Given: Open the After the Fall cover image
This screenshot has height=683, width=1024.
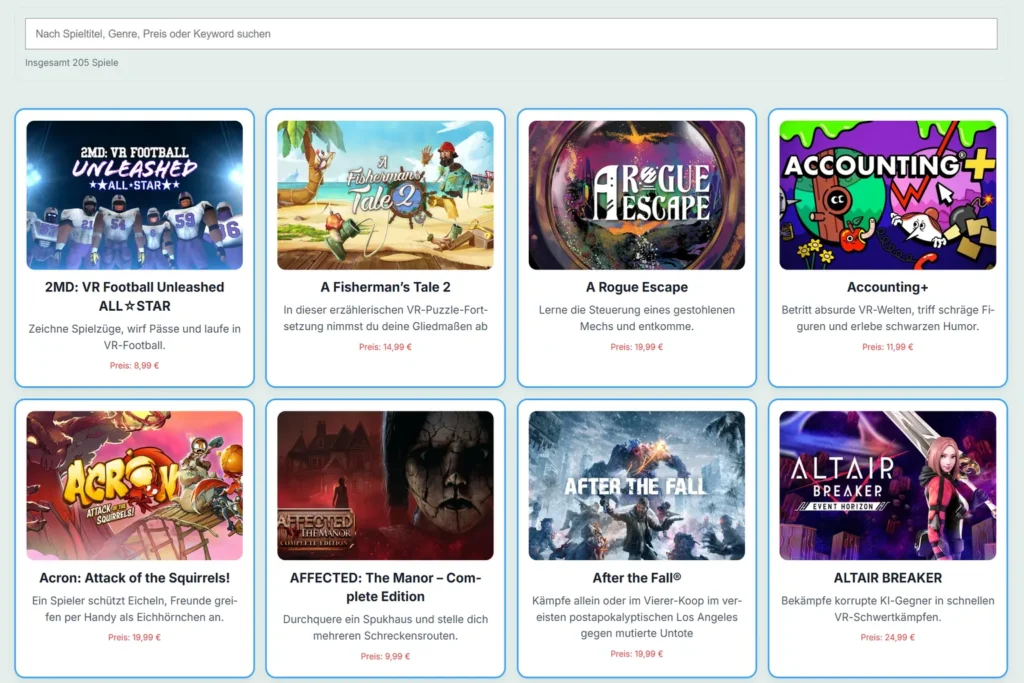Looking at the screenshot, I should pyautogui.click(x=637, y=485).
